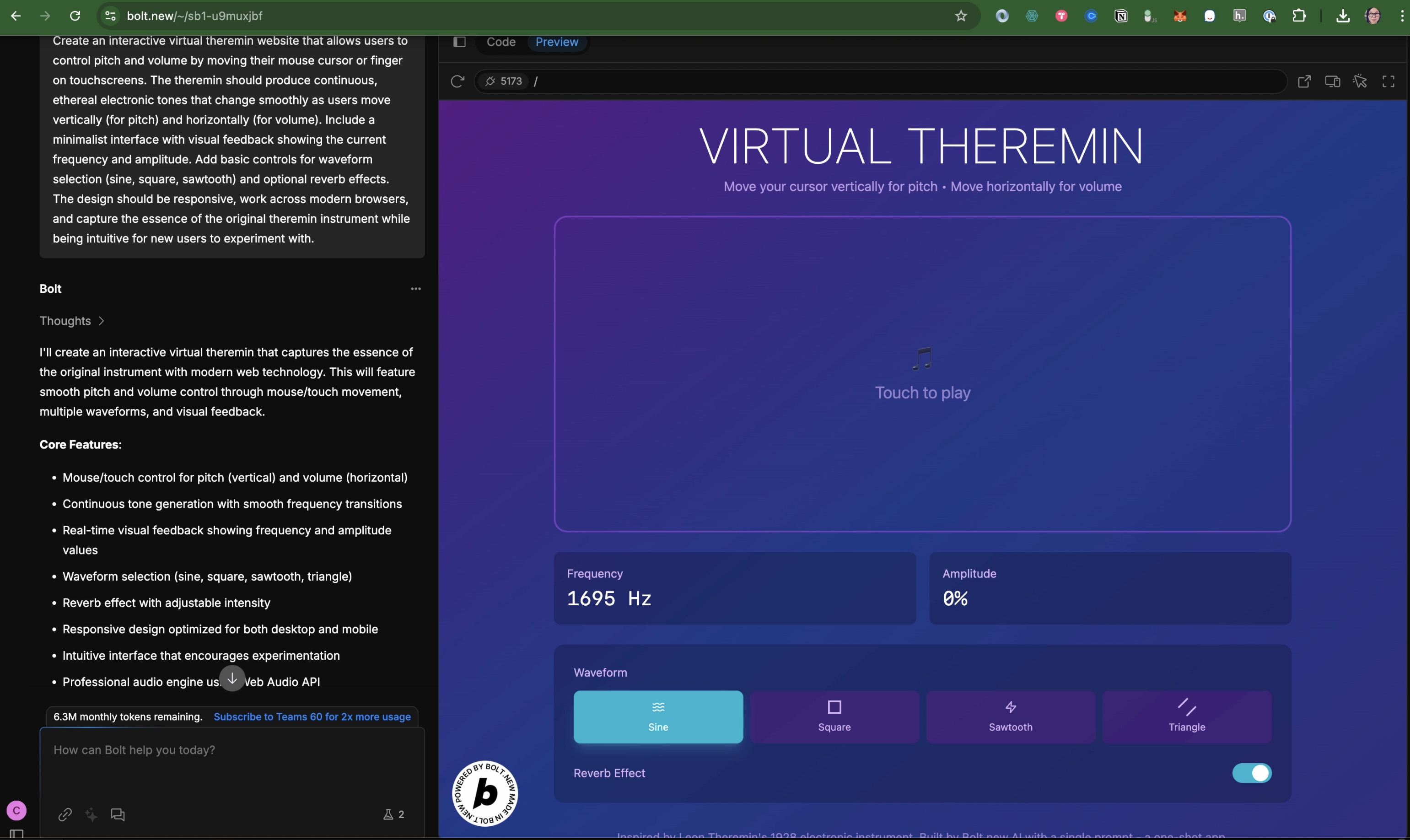Open the Bolt message options menu
1410x840 pixels.
[416, 289]
